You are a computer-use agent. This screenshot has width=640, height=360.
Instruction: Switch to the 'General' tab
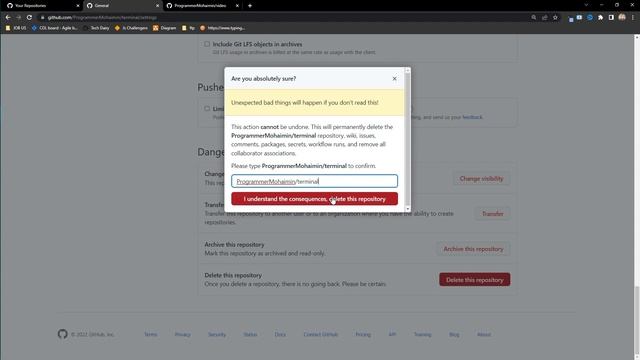pos(121,6)
